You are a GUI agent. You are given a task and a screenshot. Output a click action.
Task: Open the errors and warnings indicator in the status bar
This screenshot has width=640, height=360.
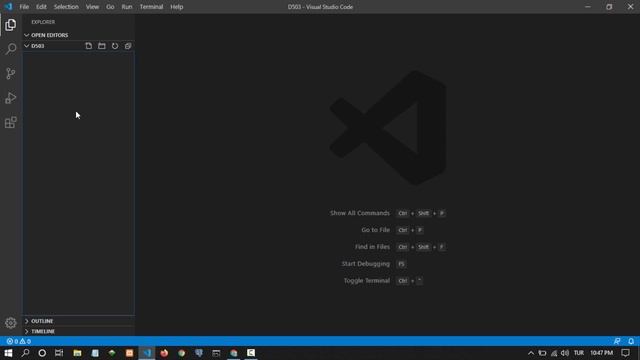[x=19, y=341]
